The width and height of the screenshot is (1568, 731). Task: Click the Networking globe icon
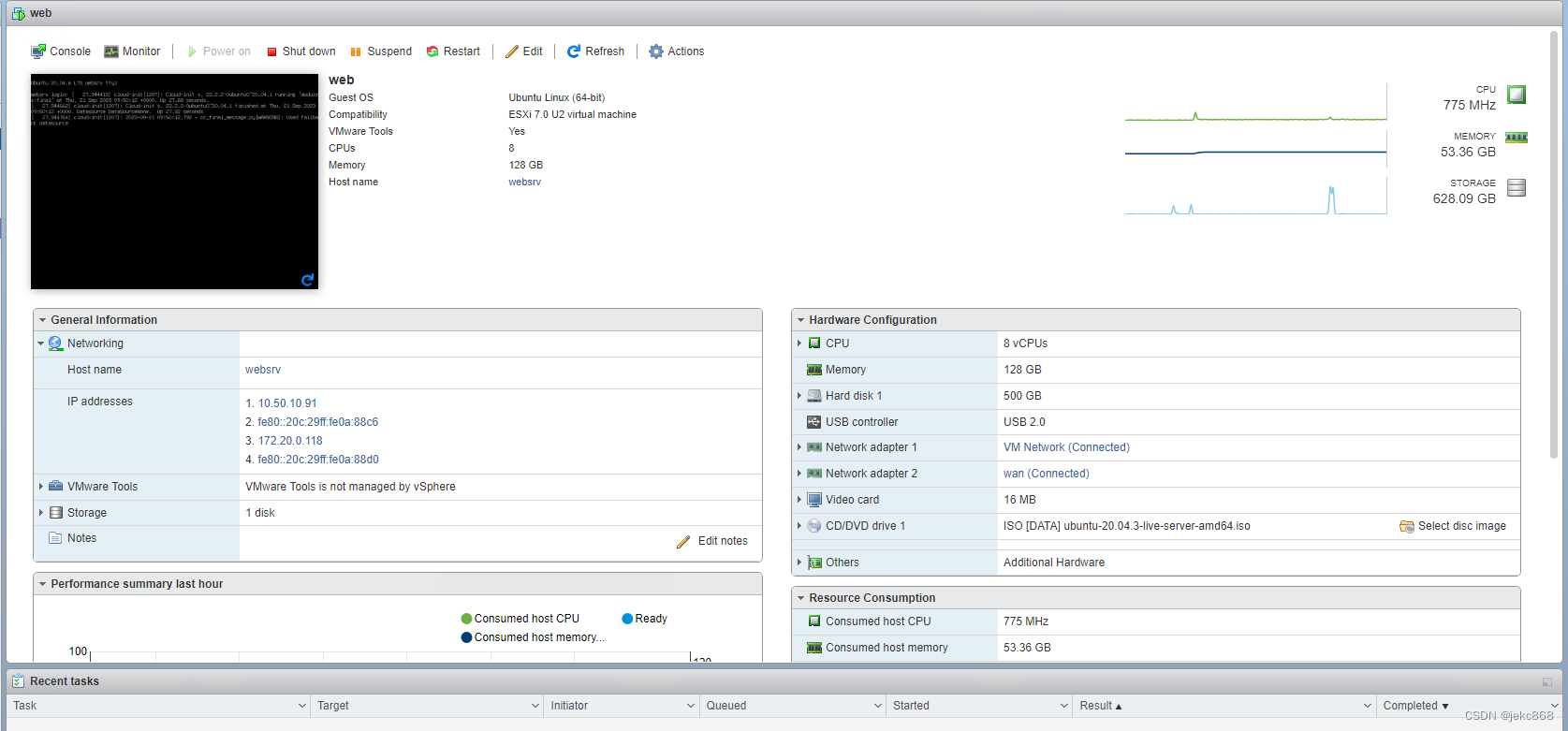tap(55, 344)
